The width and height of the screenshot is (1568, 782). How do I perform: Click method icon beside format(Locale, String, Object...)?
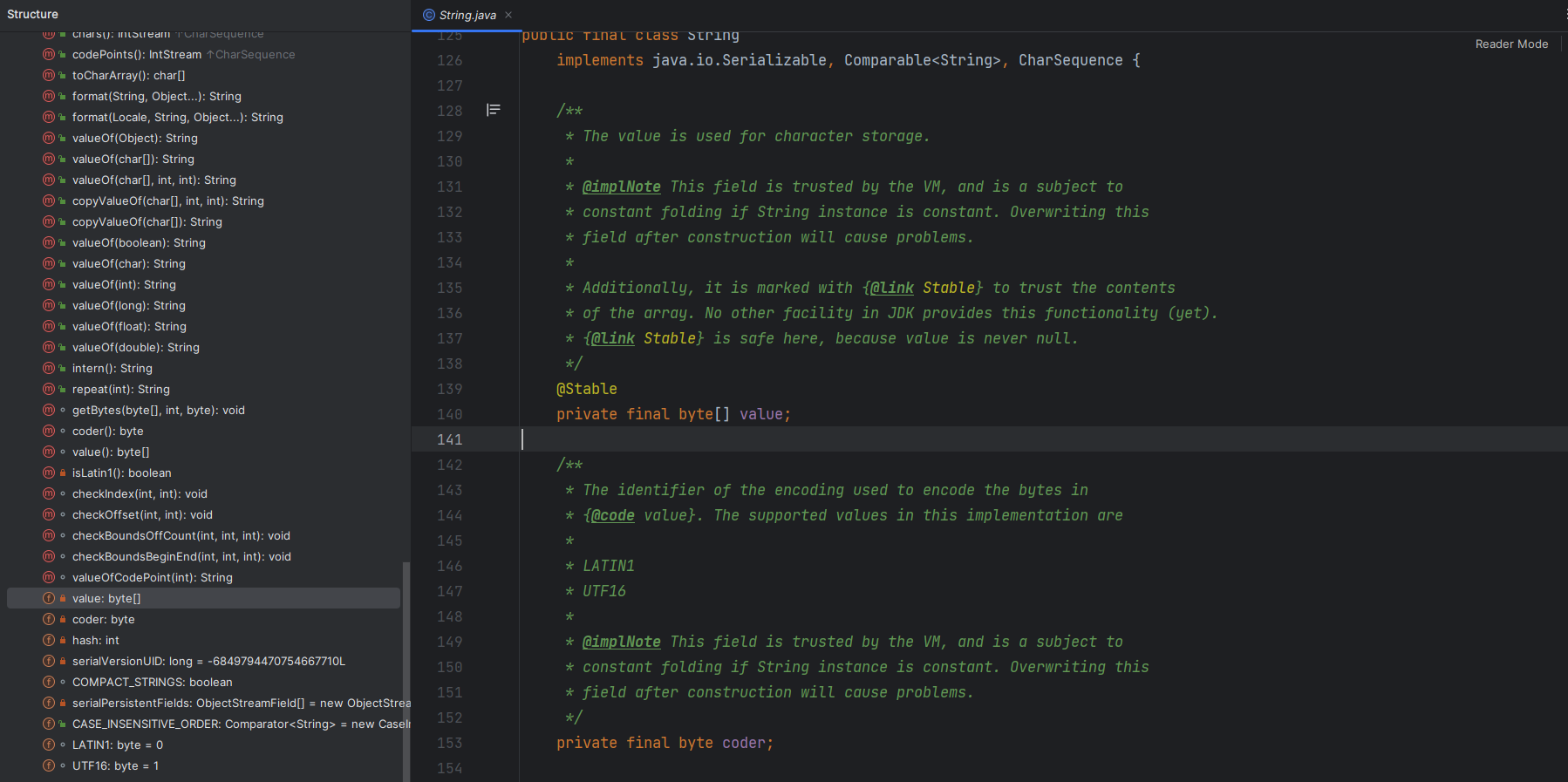click(49, 117)
